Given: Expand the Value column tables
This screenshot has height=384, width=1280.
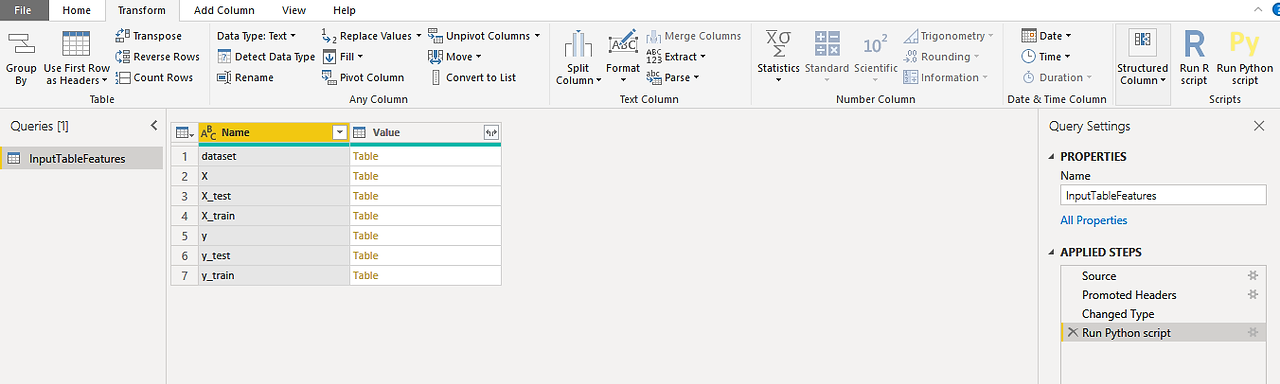Looking at the screenshot, I should (491, 133).
